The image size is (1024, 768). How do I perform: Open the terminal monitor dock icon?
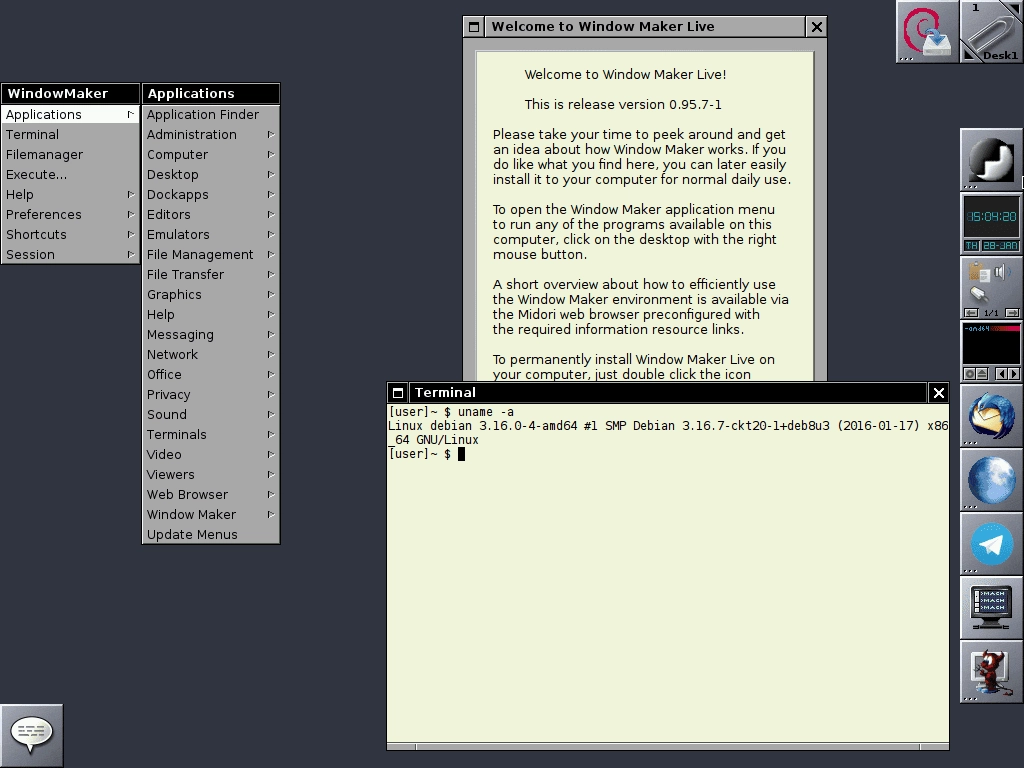(991, 607)
